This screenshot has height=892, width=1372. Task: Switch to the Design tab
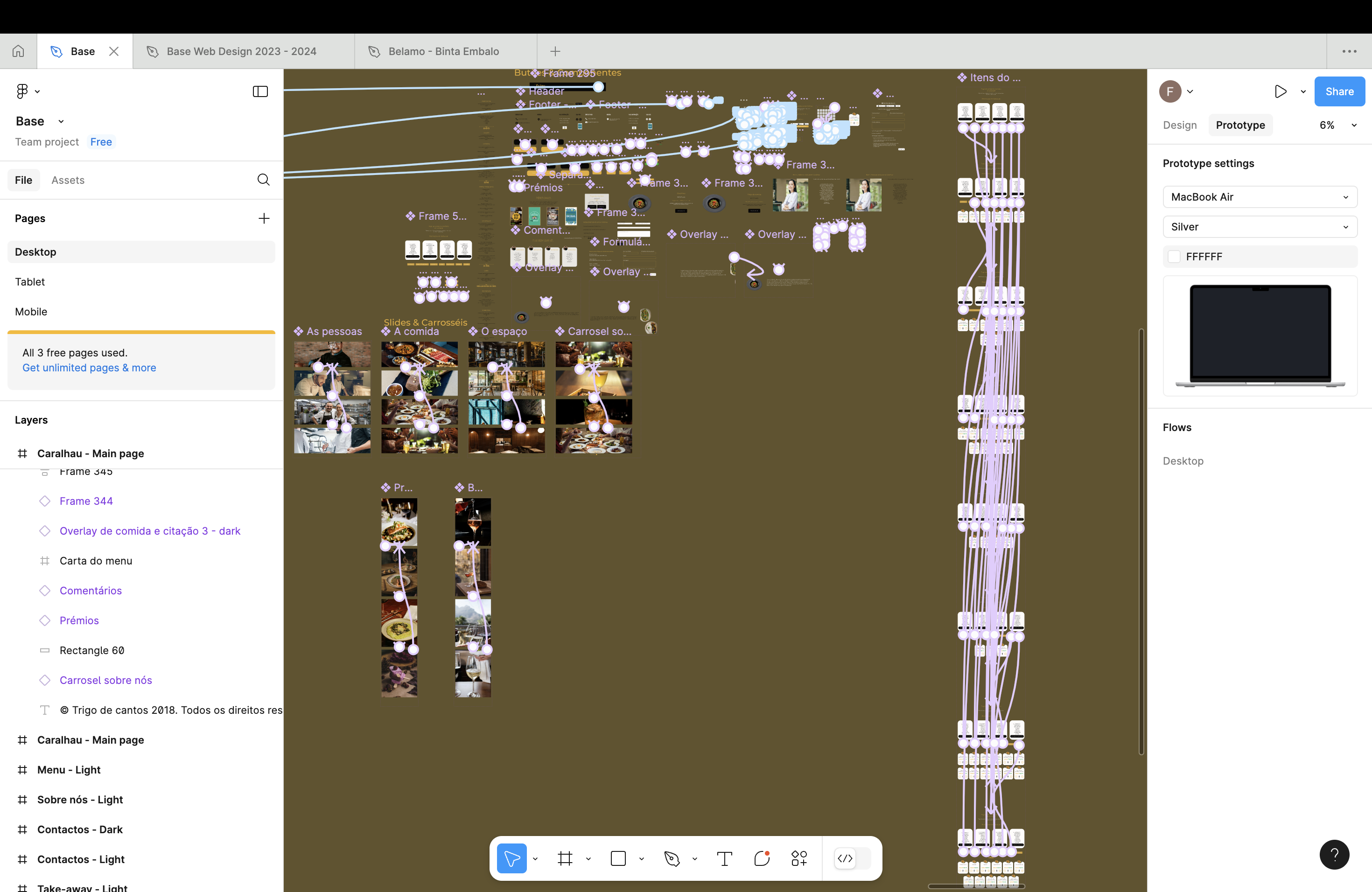(x=1179, y=125)
